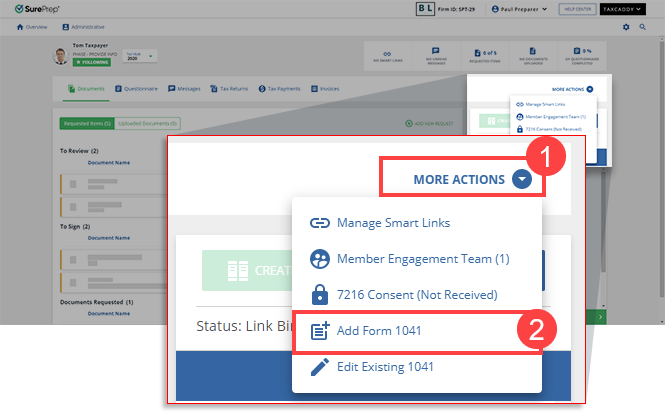Choose Edit Existing 1041 from menu
The width and height of the screenshot is (665, 418).
tap(385, 366)
